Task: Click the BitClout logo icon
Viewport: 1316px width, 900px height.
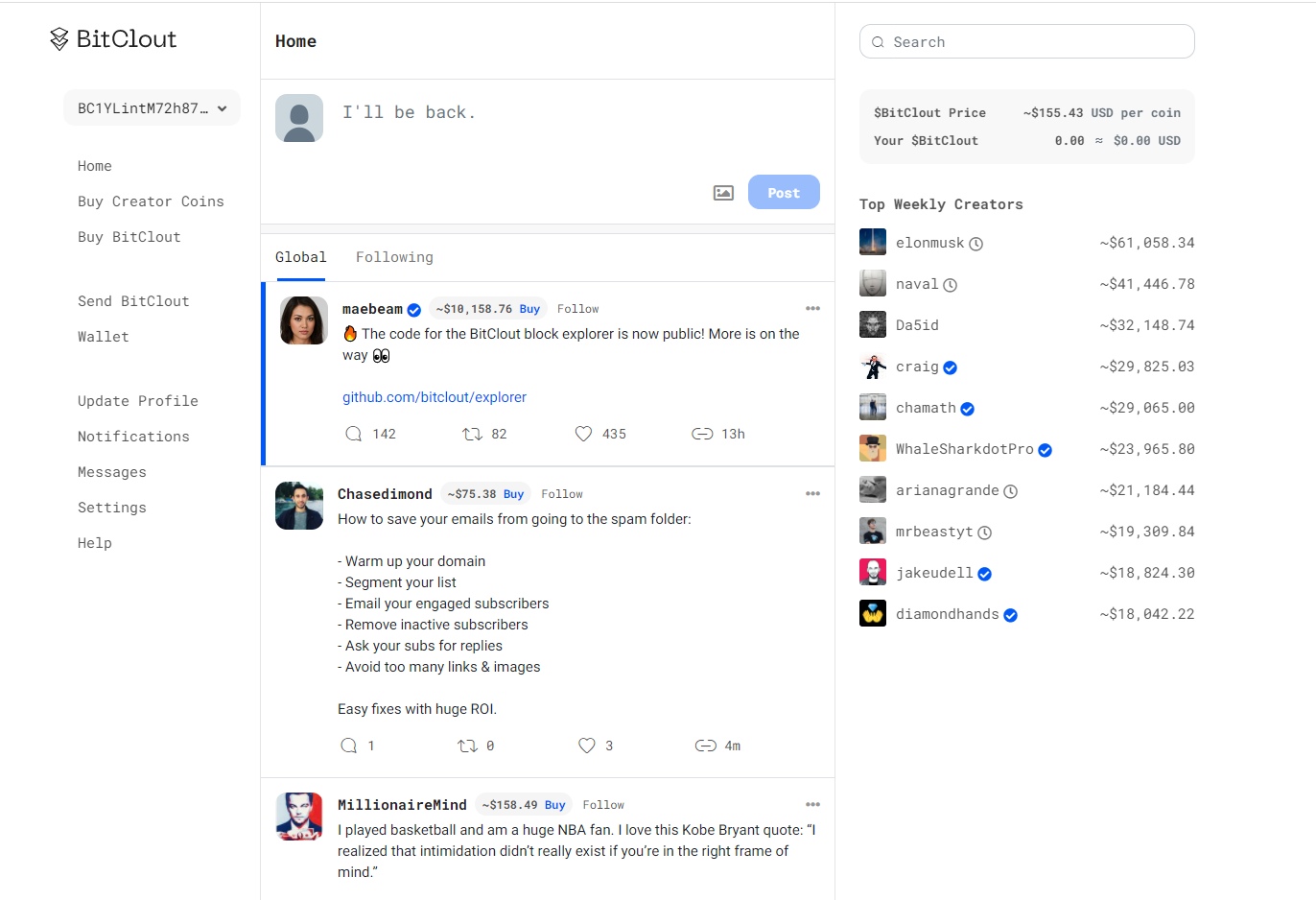Action: [x=59, y=38]
